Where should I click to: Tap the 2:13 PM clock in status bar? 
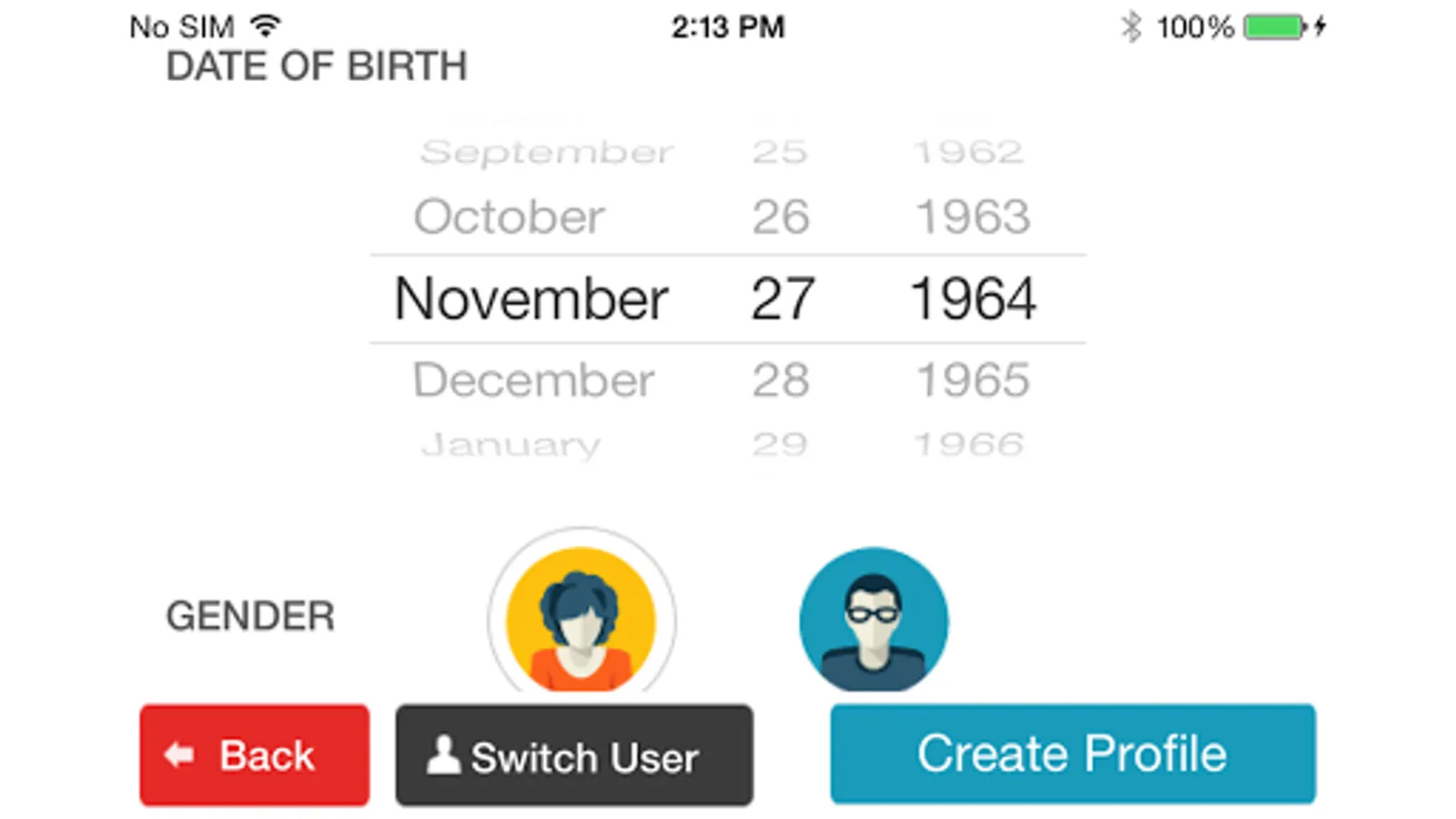(x=728, y=27)
